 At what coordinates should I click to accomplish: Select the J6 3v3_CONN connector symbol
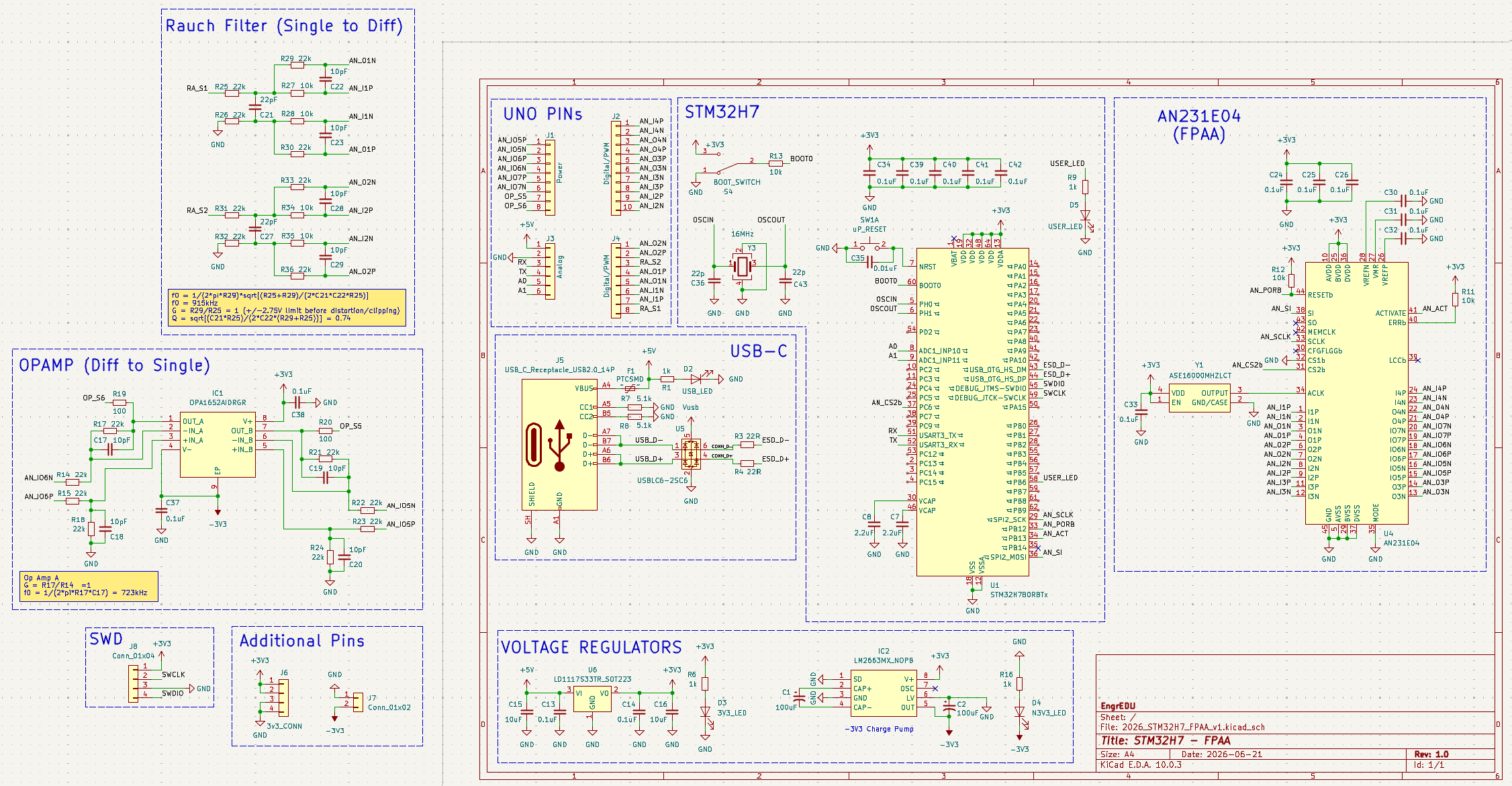pos(283,697)
